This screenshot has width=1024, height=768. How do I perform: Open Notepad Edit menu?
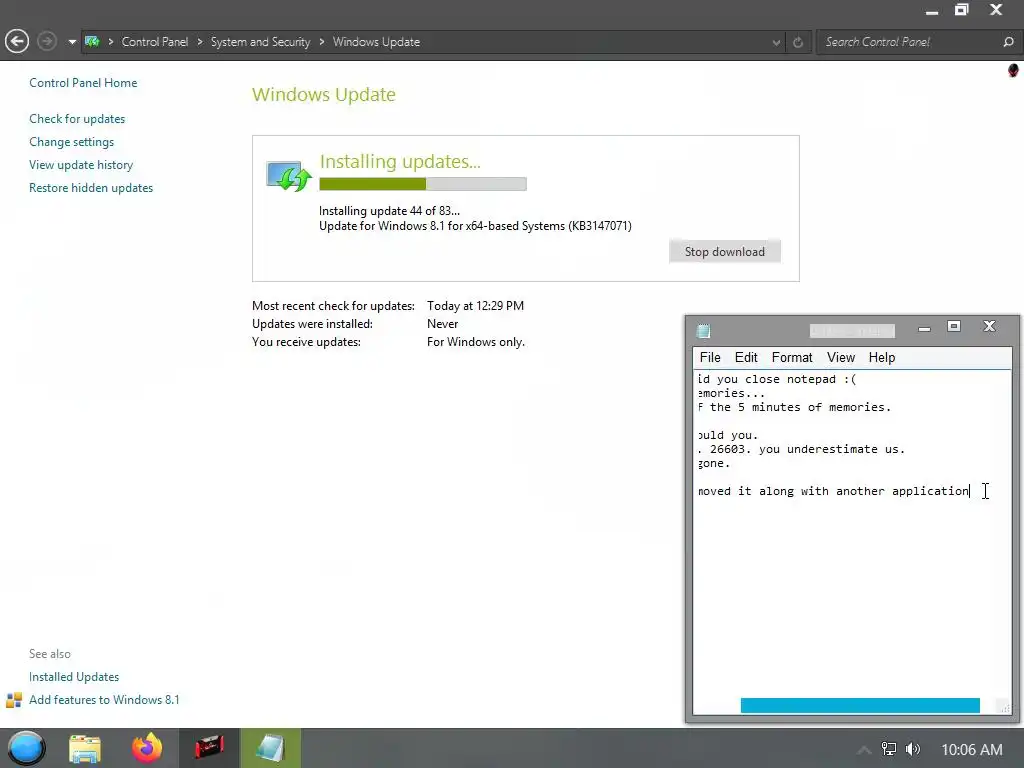746,357
